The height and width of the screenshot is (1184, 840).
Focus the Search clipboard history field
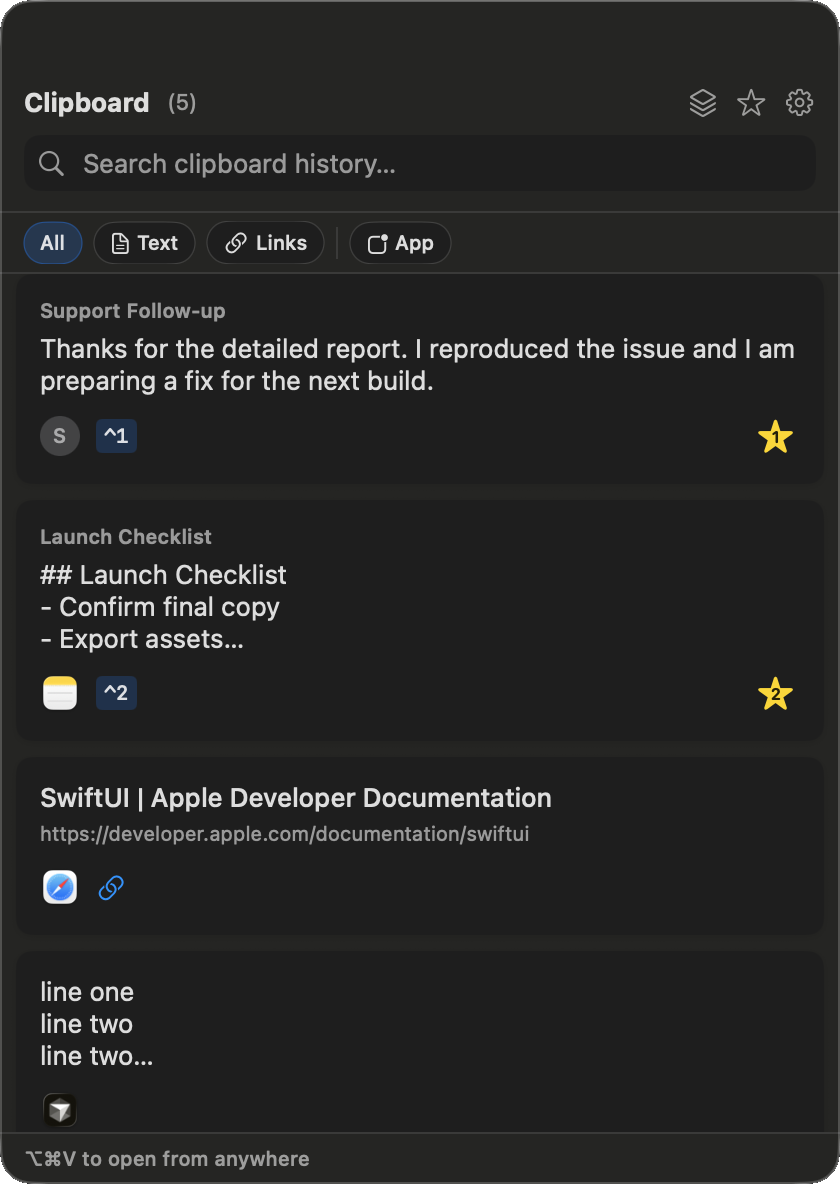[420, 163]
